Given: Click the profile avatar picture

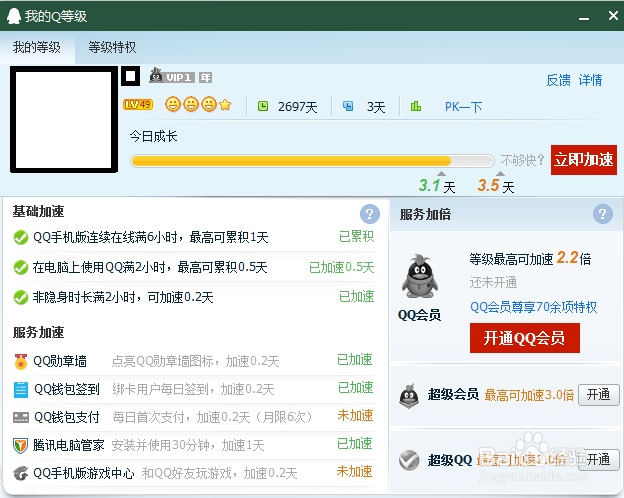Looking at the screenshot, I should point(64,119).
